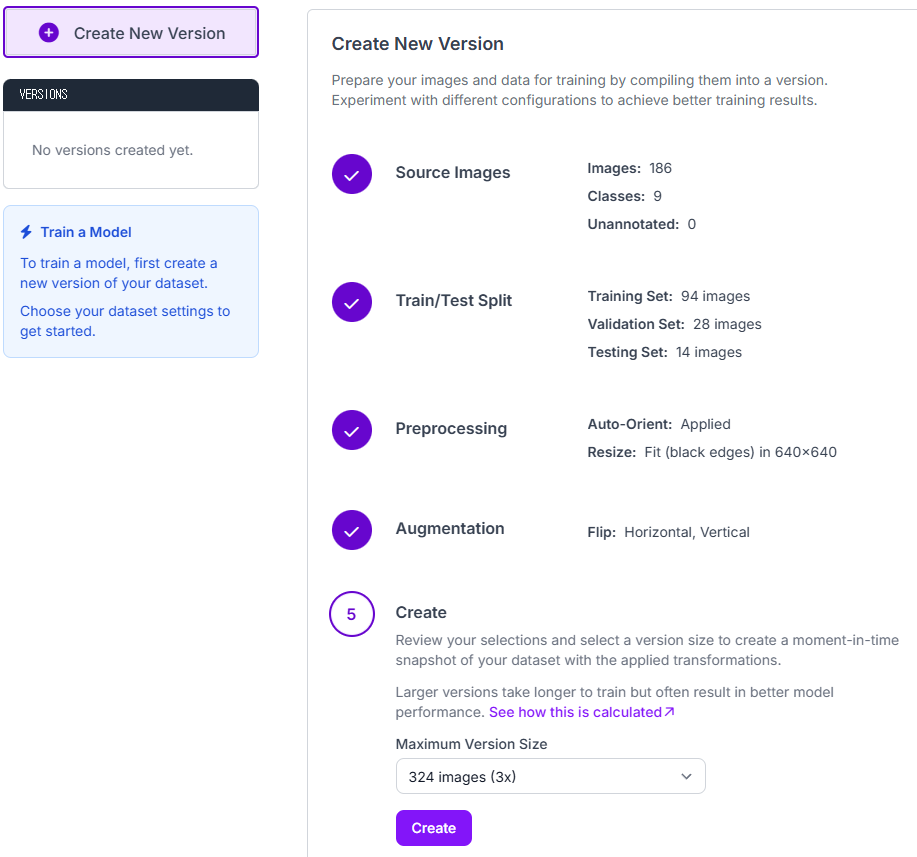Screen dimensions: 917x857
Task: Expand the Source Images step
Action: [453, 173]
